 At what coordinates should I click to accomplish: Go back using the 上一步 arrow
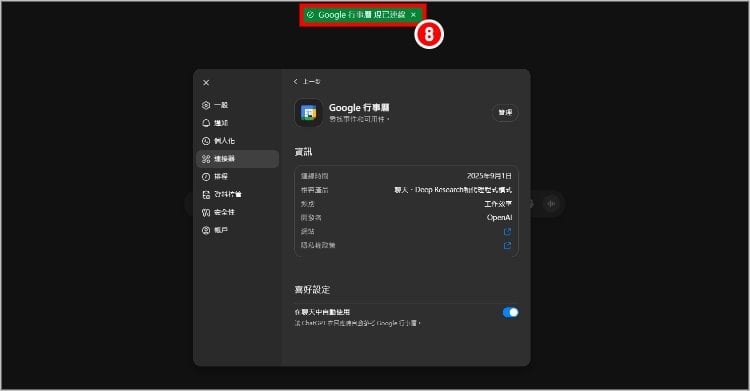tap(307, 81)
